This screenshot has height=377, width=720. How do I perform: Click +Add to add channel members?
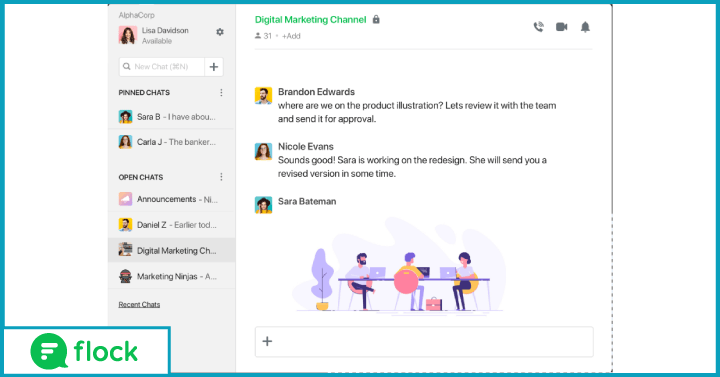[x=291, y=36]
